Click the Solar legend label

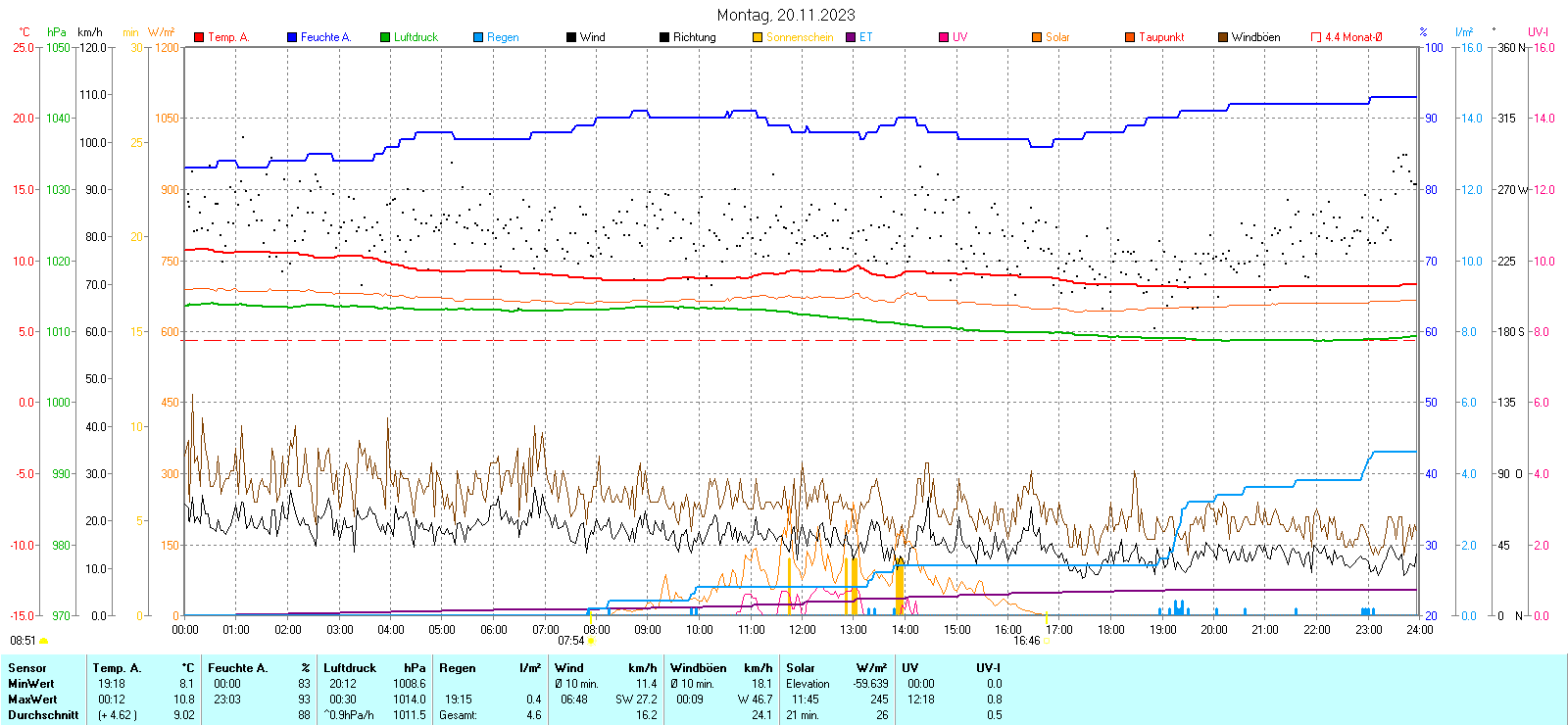(1057, 37)
